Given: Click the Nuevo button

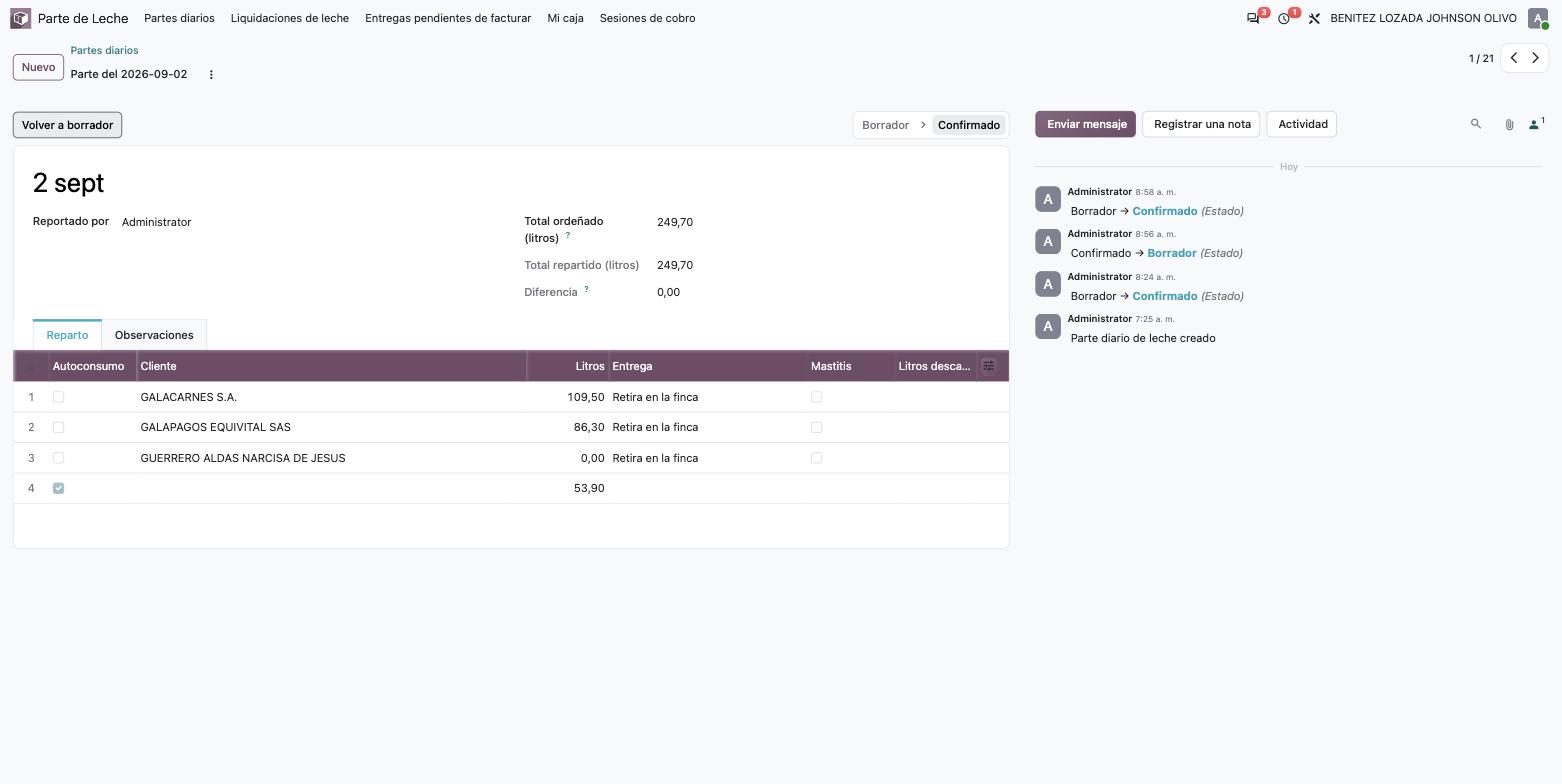Looking at the screenshot, I should 38,67.
